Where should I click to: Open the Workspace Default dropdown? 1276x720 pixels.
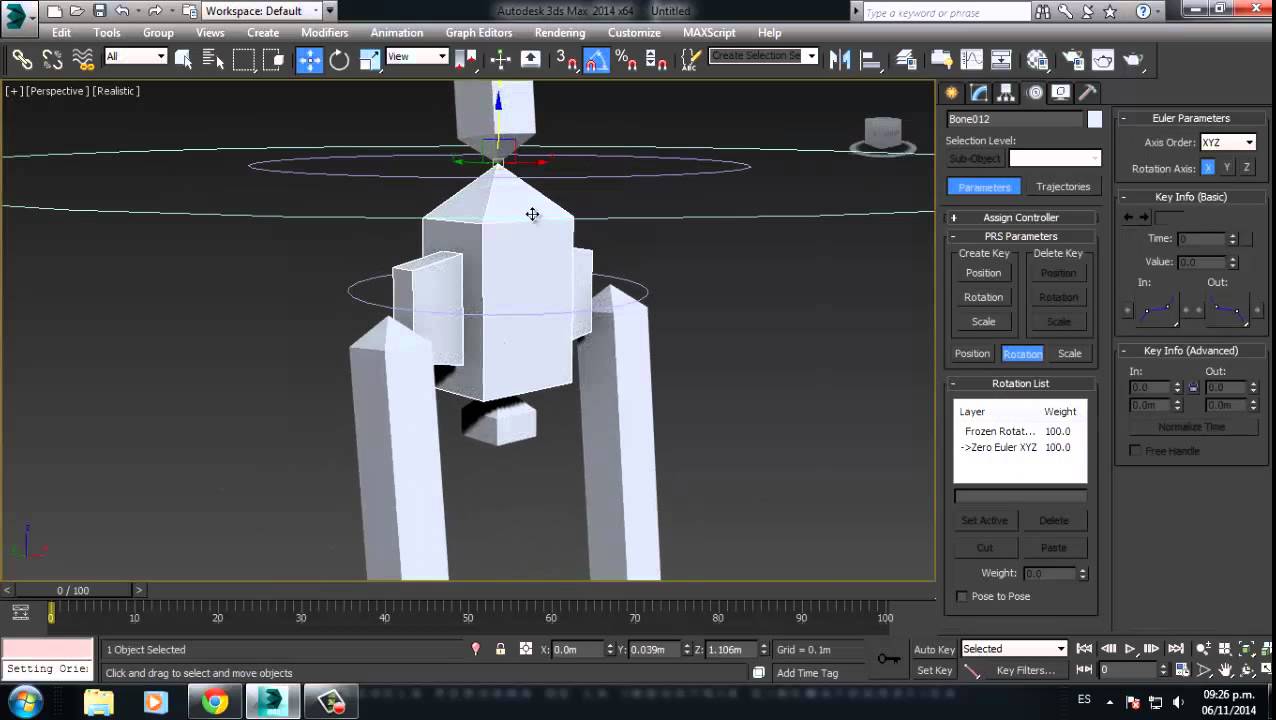[262, 11]
